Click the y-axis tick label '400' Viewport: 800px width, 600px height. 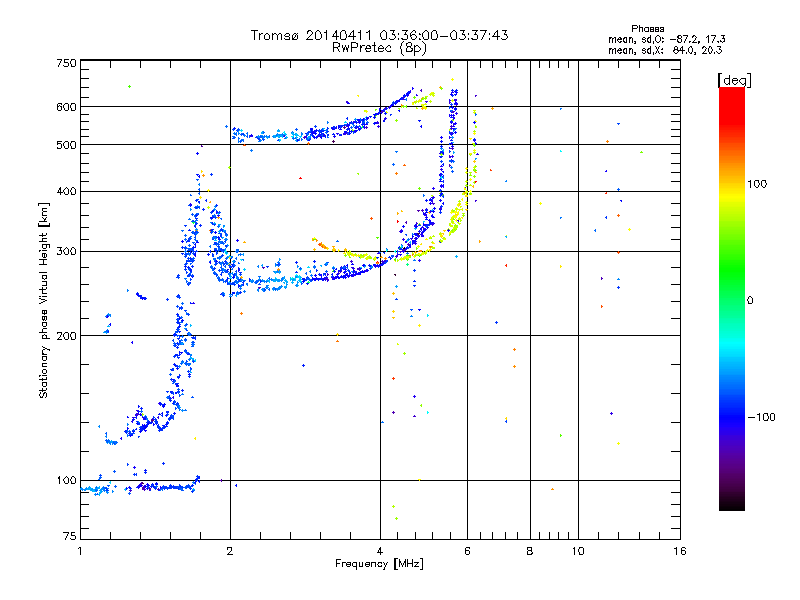(x=67, y=192)
